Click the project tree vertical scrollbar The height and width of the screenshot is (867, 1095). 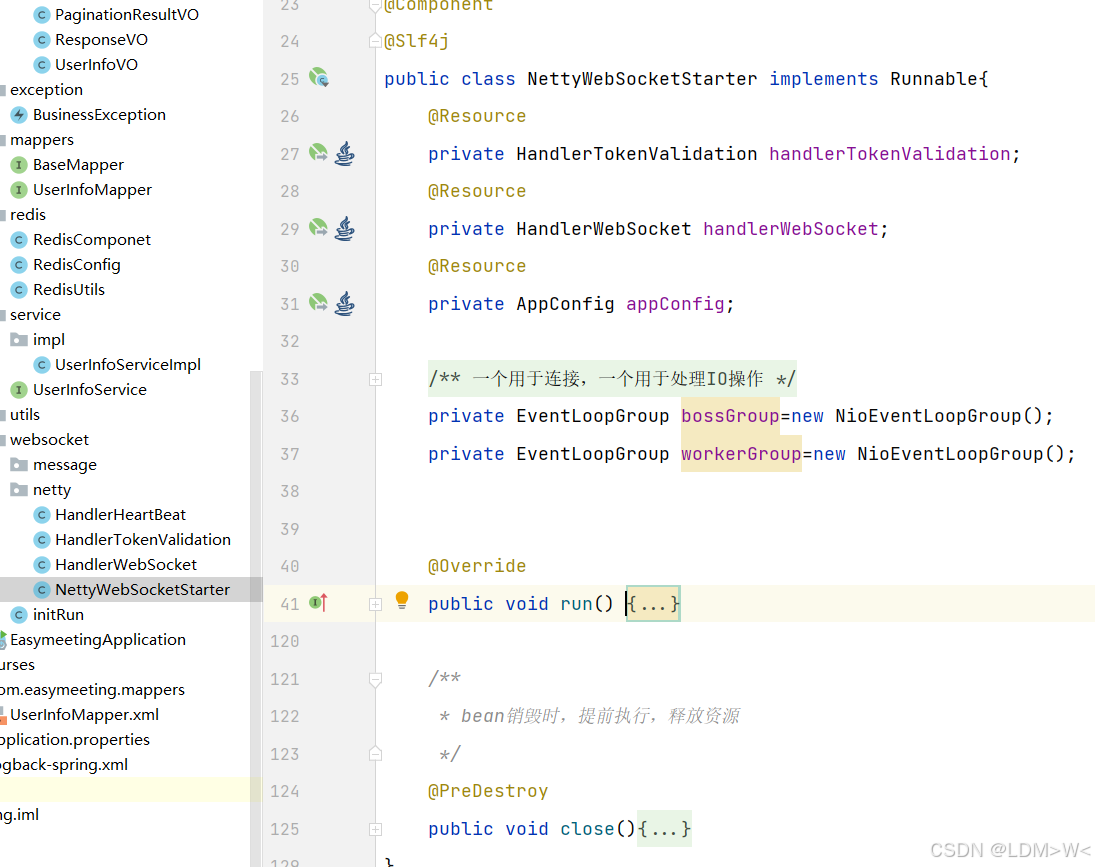point(256,618)
